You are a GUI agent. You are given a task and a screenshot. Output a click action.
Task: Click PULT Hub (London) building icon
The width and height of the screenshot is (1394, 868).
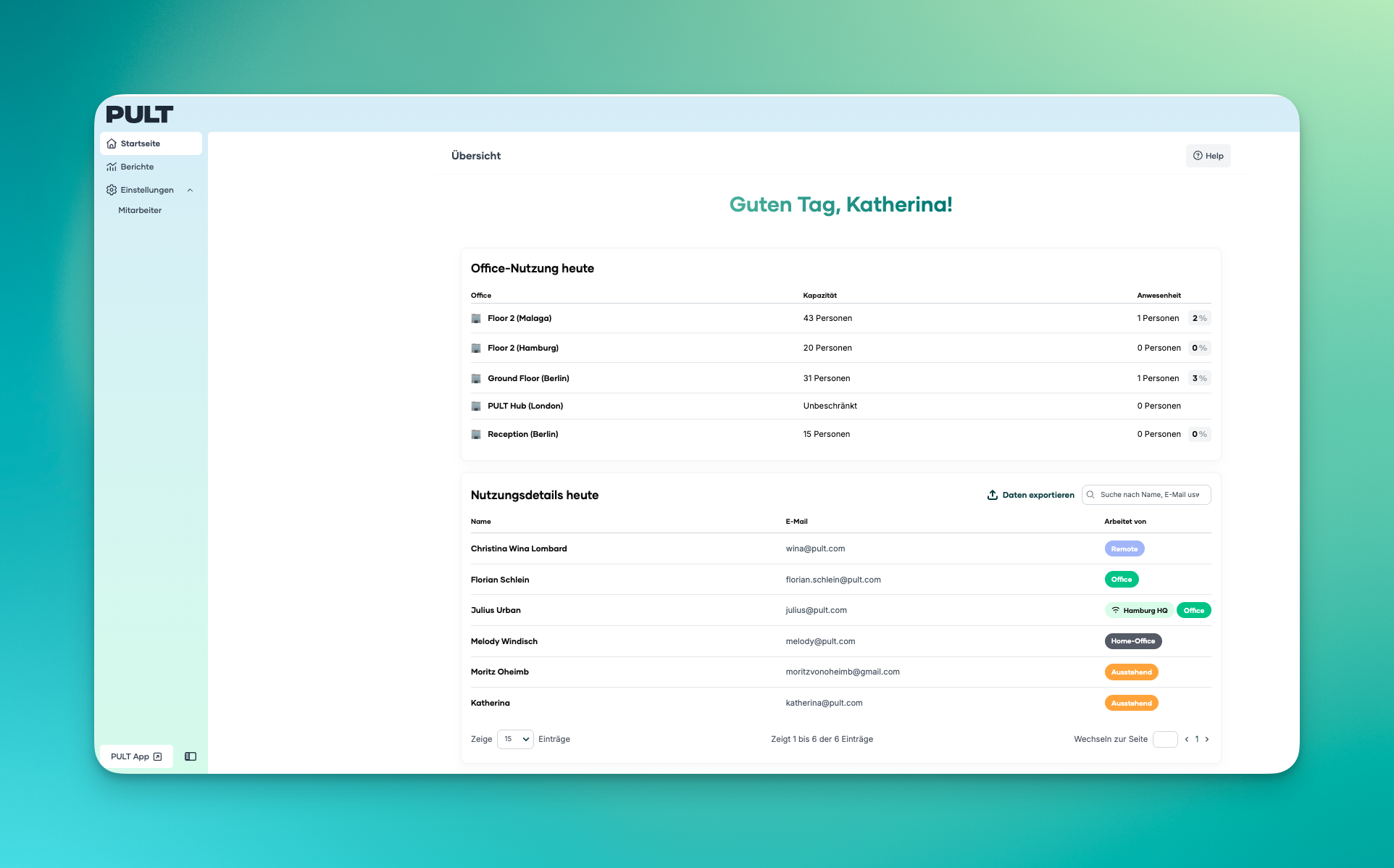476,406
